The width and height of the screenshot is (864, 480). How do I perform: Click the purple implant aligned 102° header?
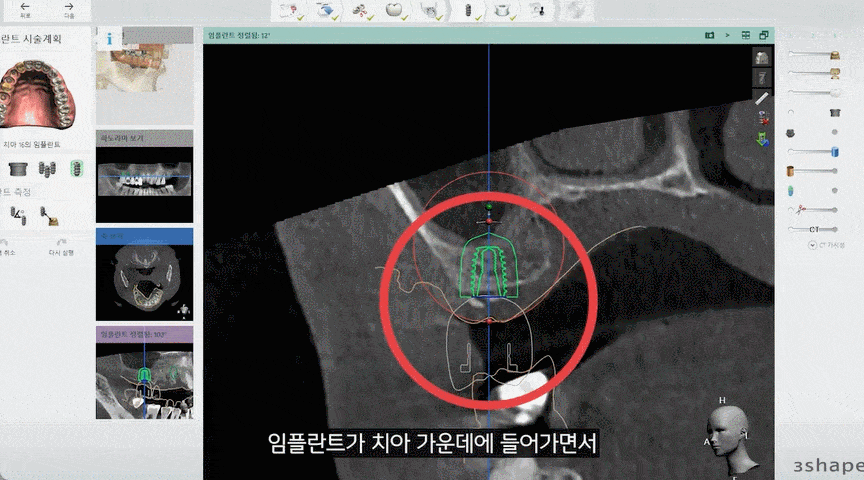click(x=145, y=335)
